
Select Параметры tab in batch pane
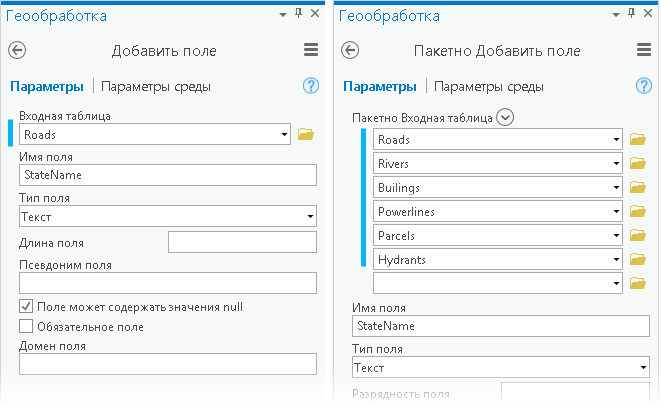point(379,87)
